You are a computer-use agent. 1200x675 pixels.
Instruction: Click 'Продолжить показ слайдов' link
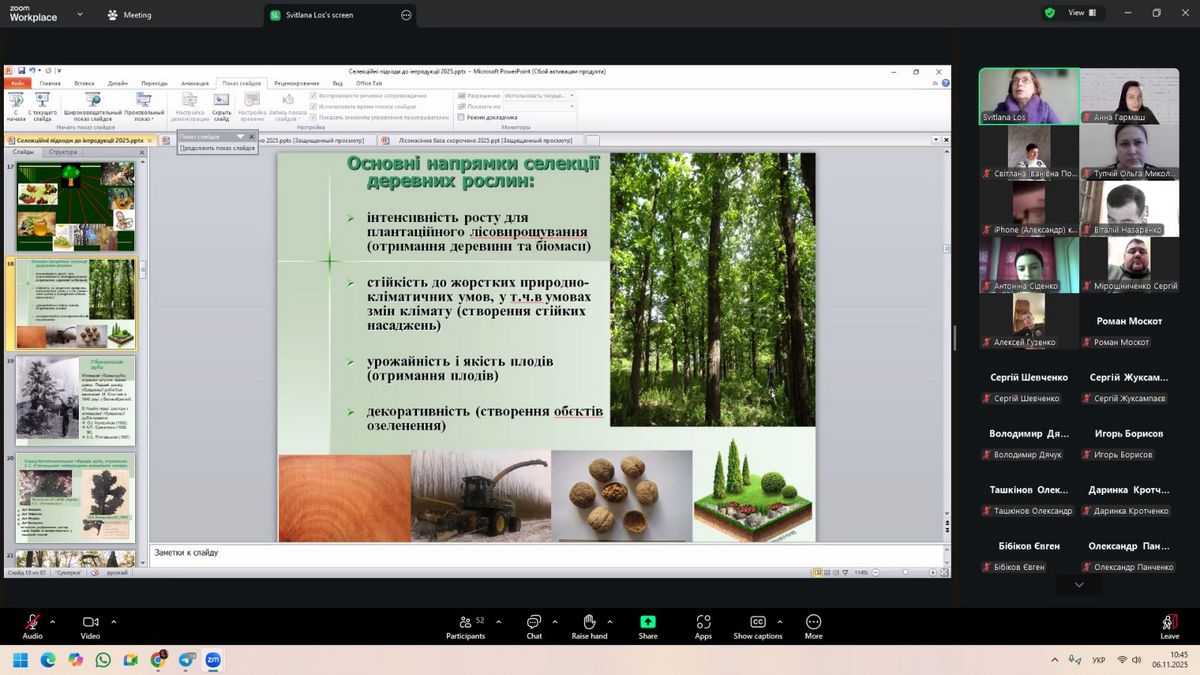tap(217, 148)
